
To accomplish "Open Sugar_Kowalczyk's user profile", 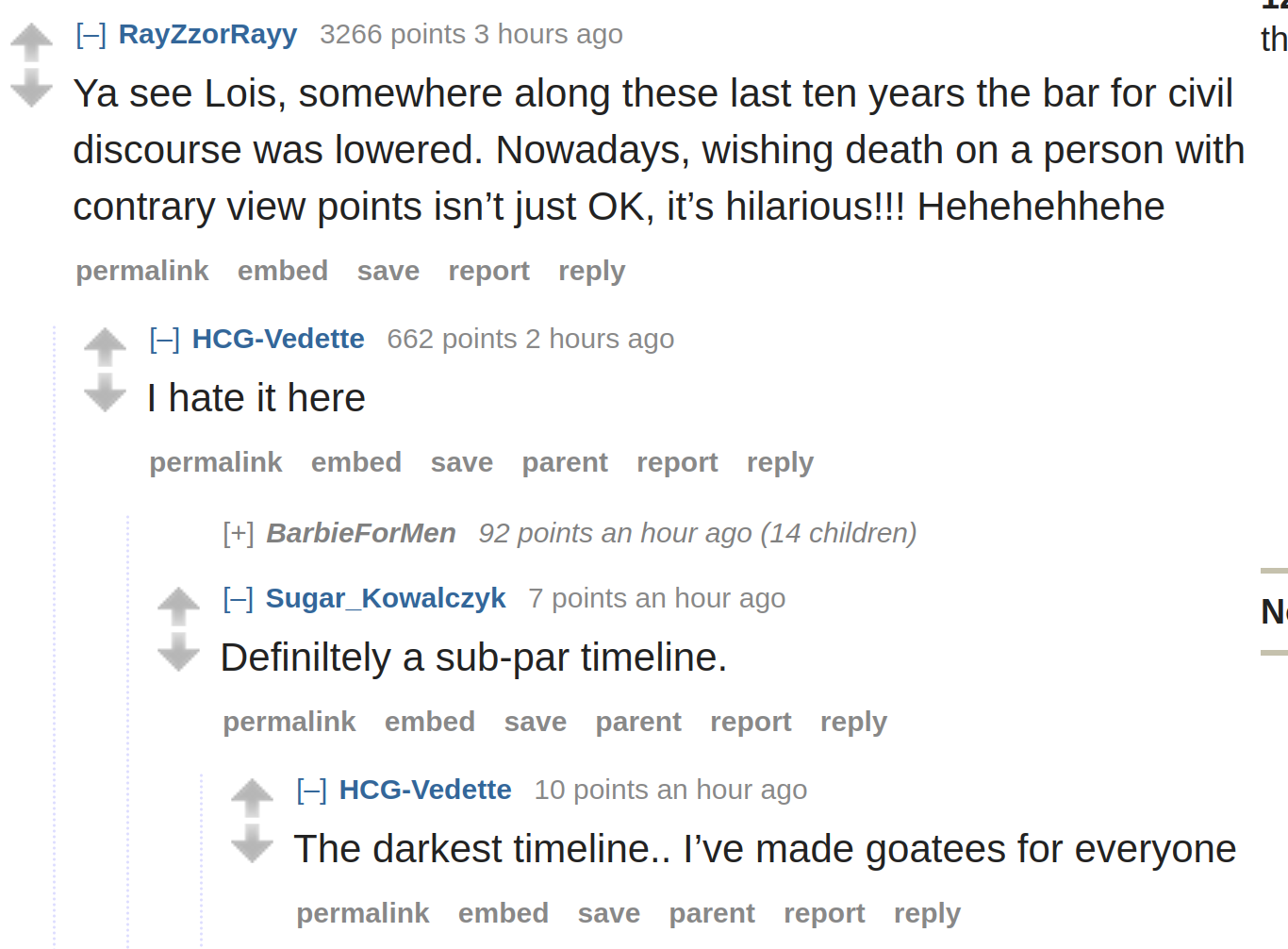I will (386, 598).
